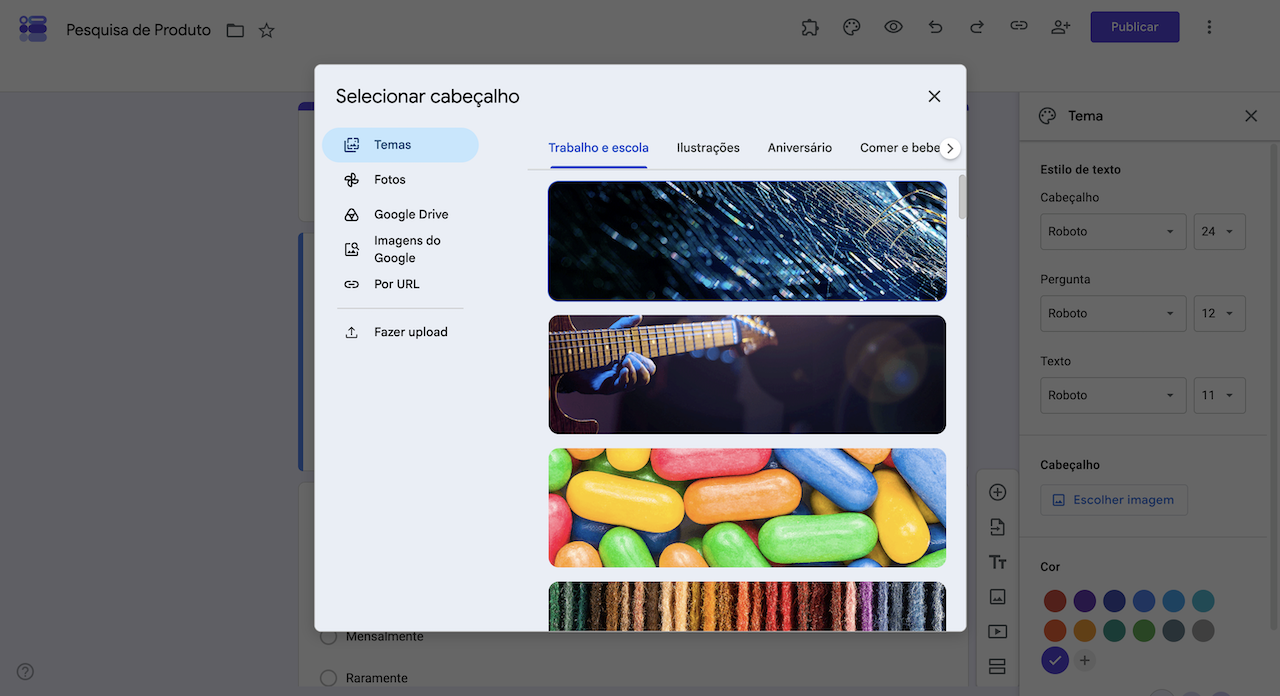Move form to folder icon
This screenshot has height=696, width=1280.
(235, 30)
